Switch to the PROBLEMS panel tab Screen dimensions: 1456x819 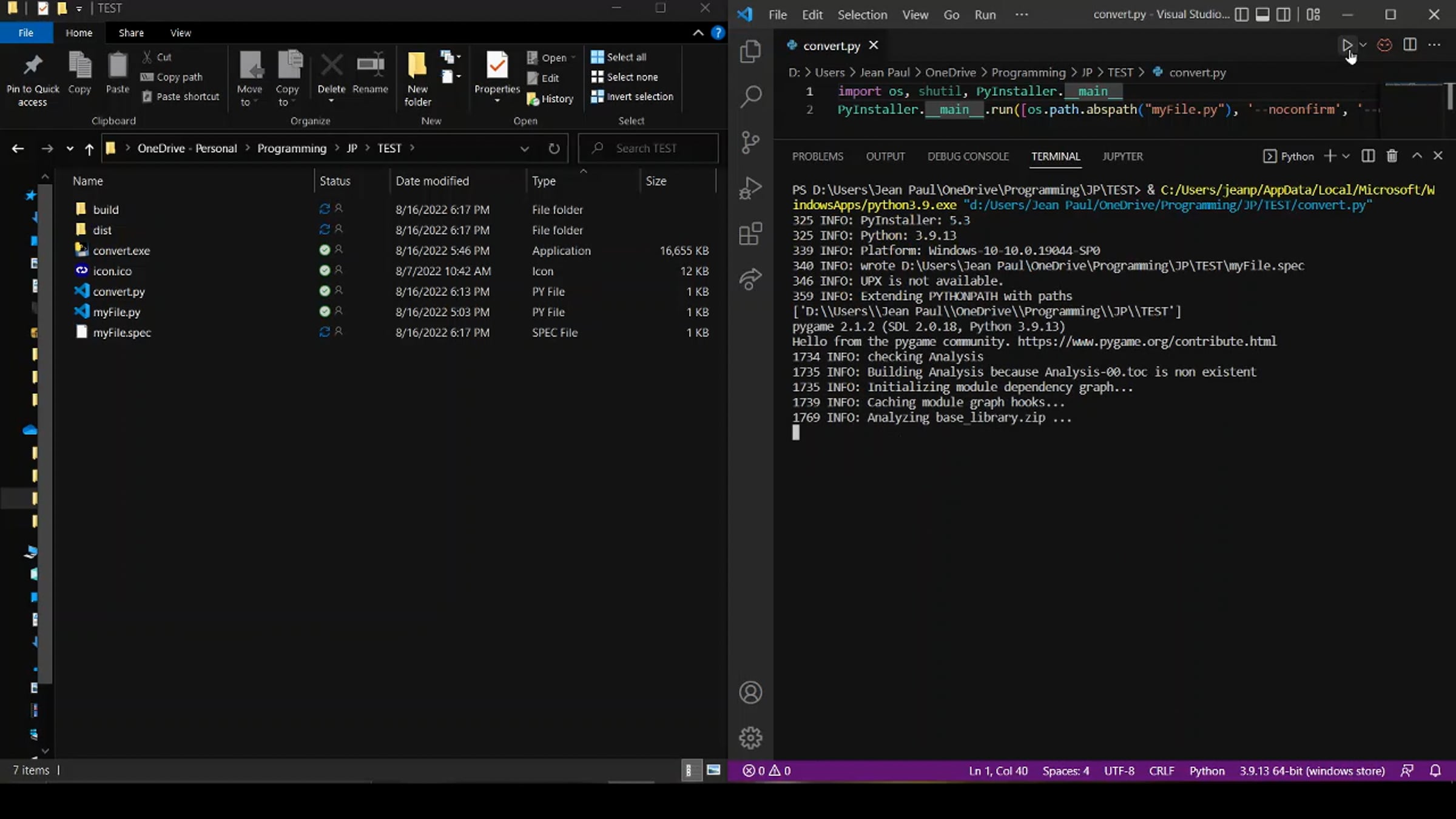coord(817,157)
